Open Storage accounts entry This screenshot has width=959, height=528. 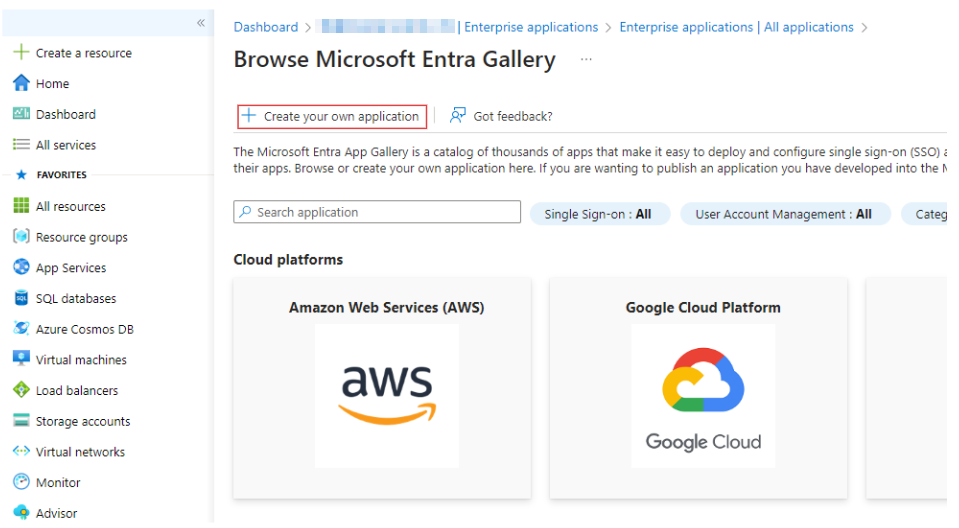(83, 421)
